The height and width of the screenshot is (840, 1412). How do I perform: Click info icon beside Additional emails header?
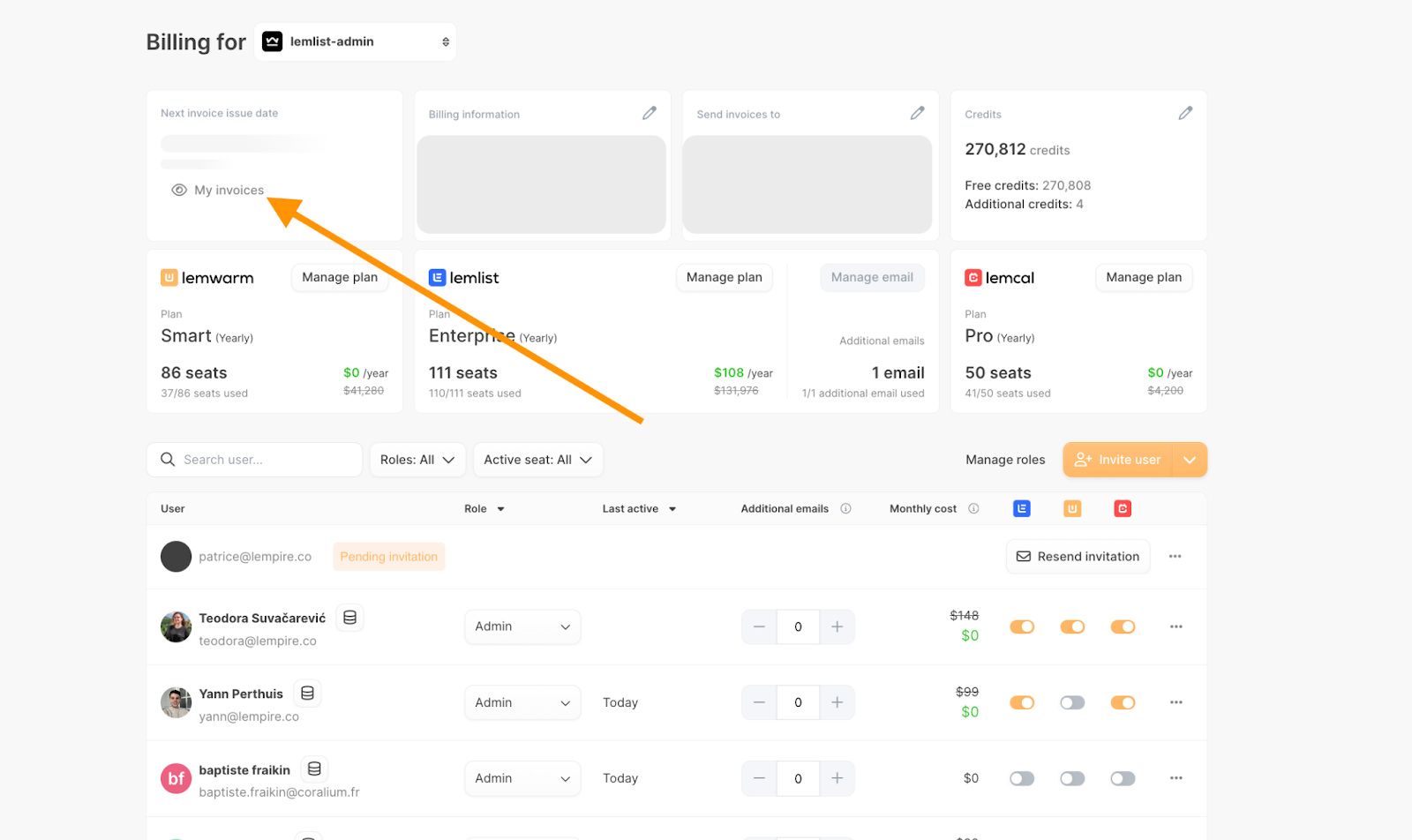coord(845,508)
